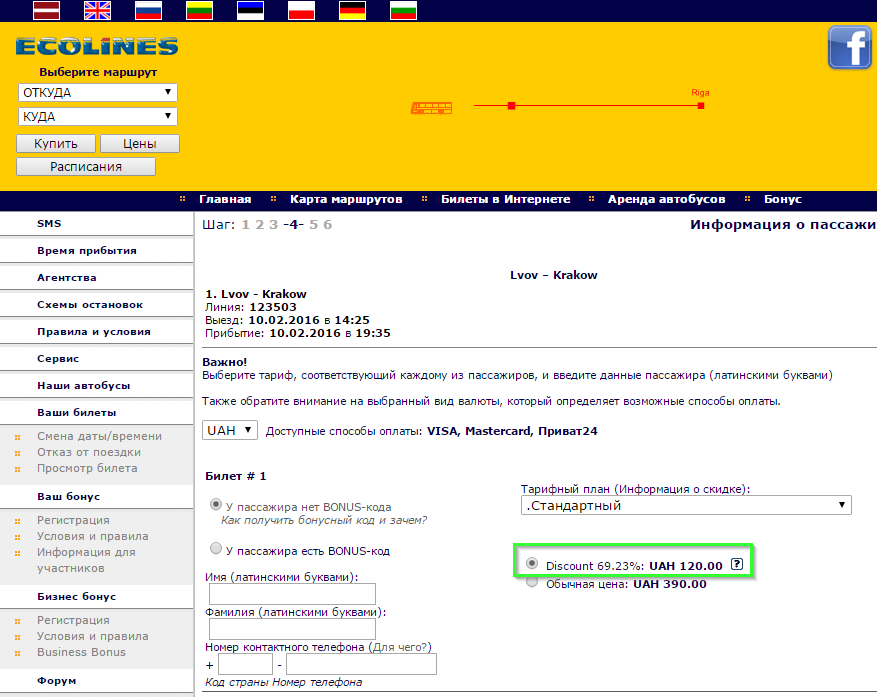
Task: Open the Карта маршрутов menu item
Action: pyautogui.click(x=346, y=199)
